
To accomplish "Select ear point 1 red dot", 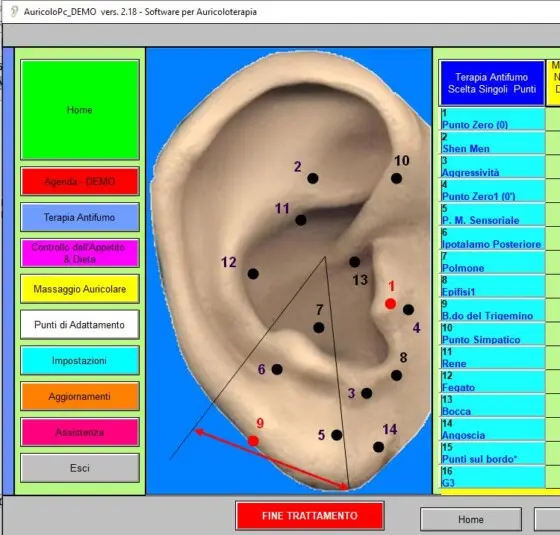I will tap(390, 304).
